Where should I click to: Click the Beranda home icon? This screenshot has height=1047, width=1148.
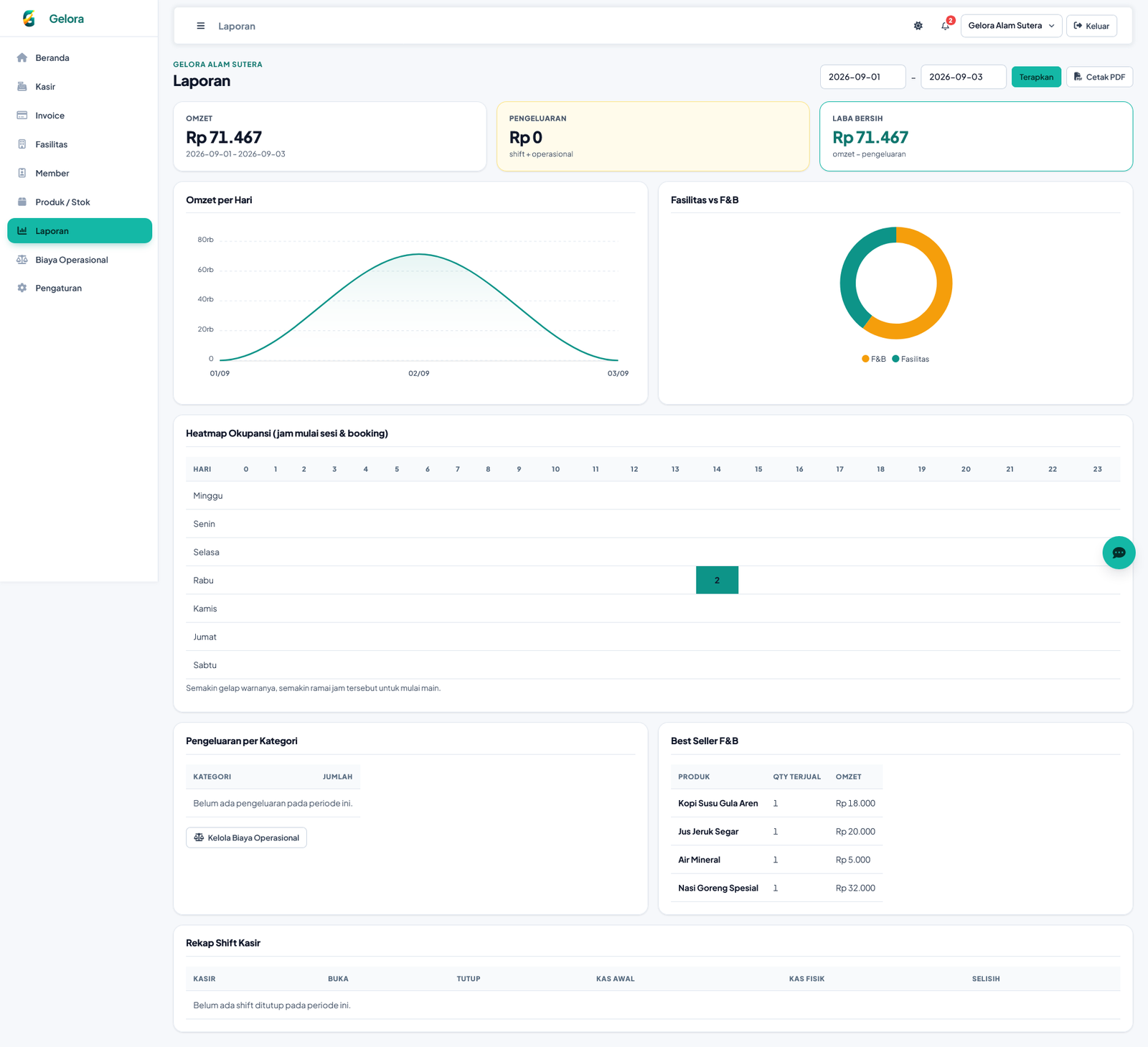coord(22,57)
